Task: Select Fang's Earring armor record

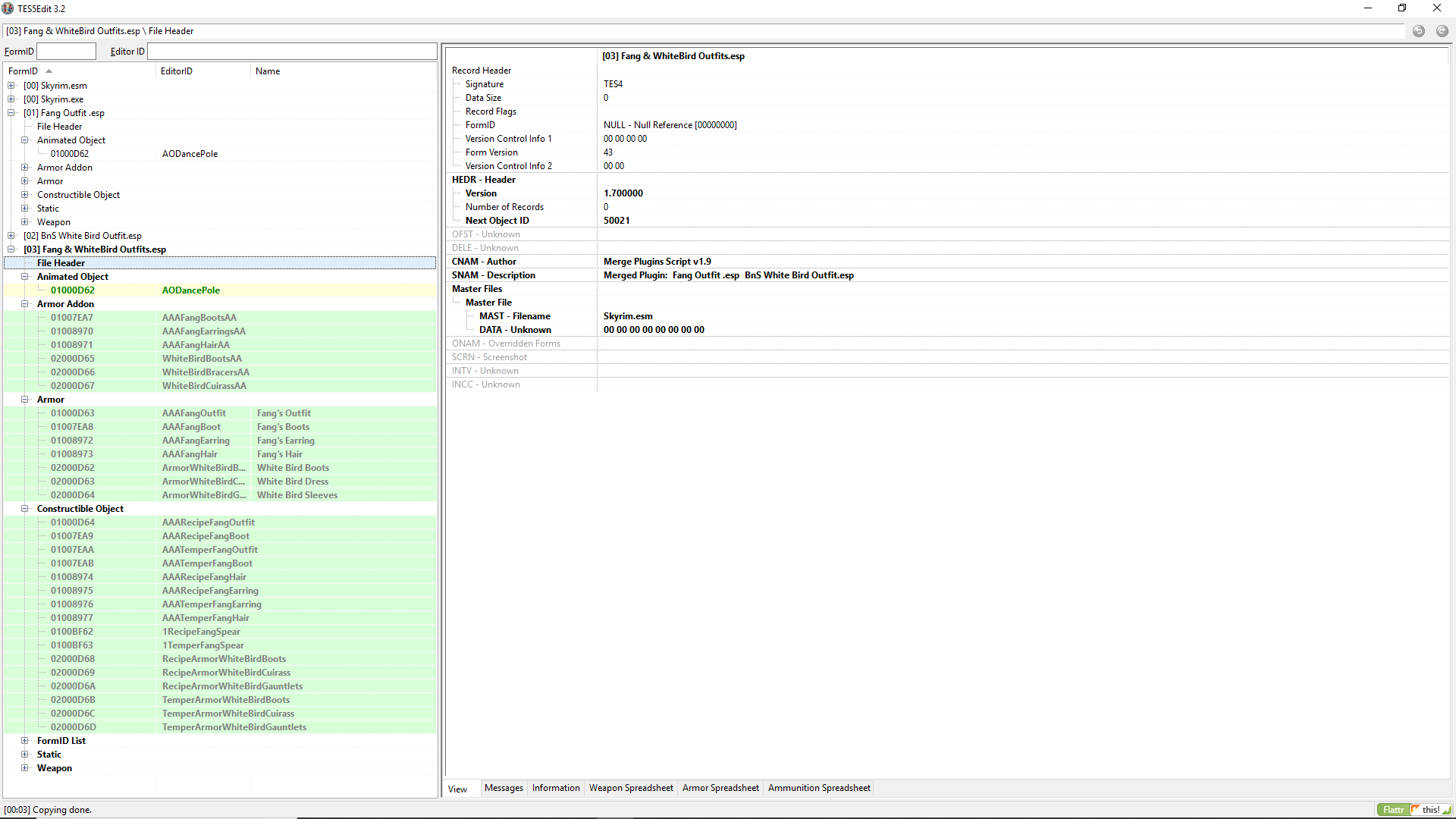Action: pos(220,441)
